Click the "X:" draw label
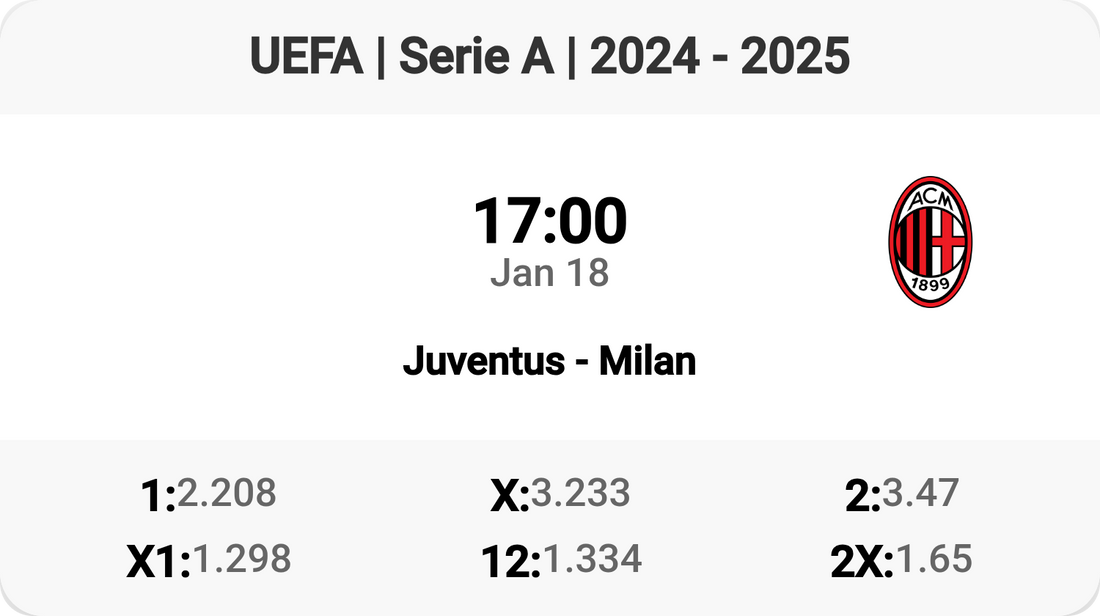This screenshot has height=616, width=1100. [509, 496]
